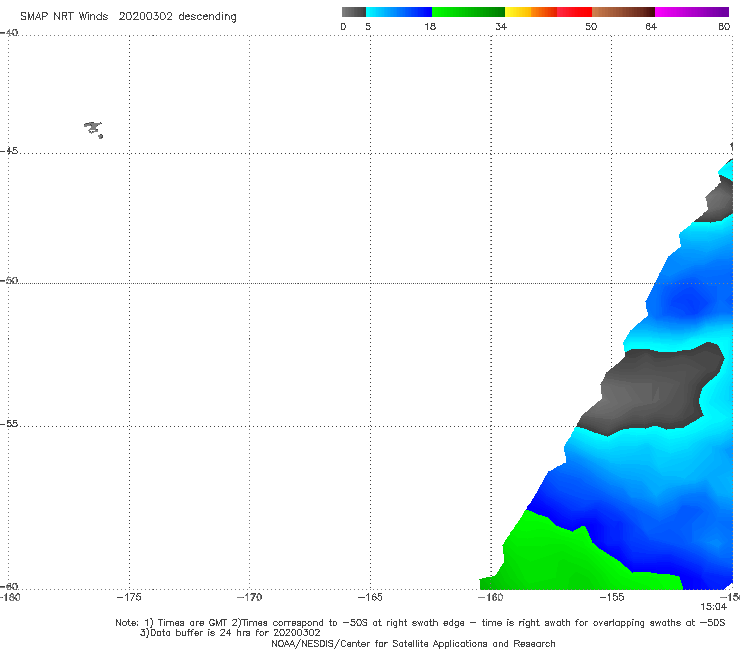Click the green 18-34 segment of the color bar
Image resolution: width=740 pixels, height=650 pixels.
[468, 12]
